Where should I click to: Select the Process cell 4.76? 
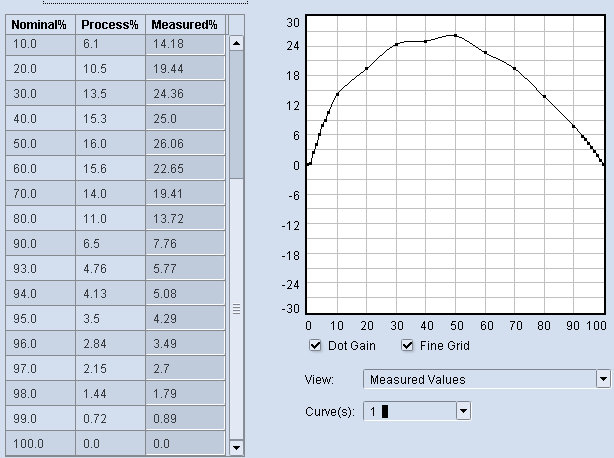[110, 269]
